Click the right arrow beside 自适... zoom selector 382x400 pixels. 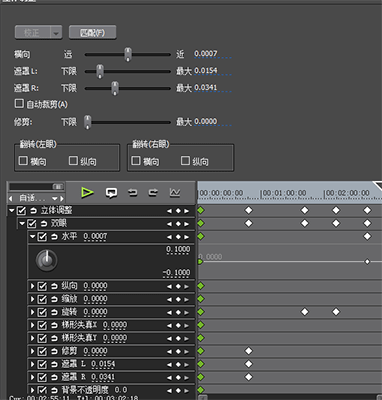tap(62, 199)
